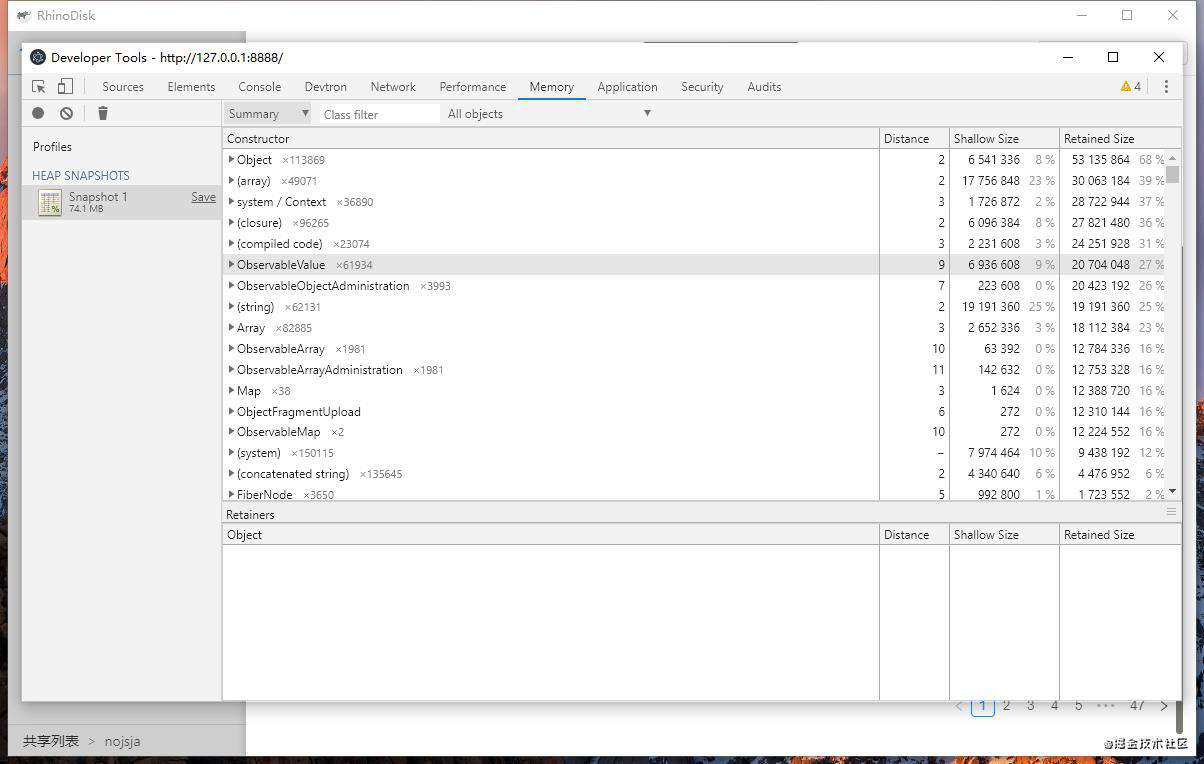1204x764 pixels.
Task: Switch to the Devtron tab
Action: click(326, 87)
